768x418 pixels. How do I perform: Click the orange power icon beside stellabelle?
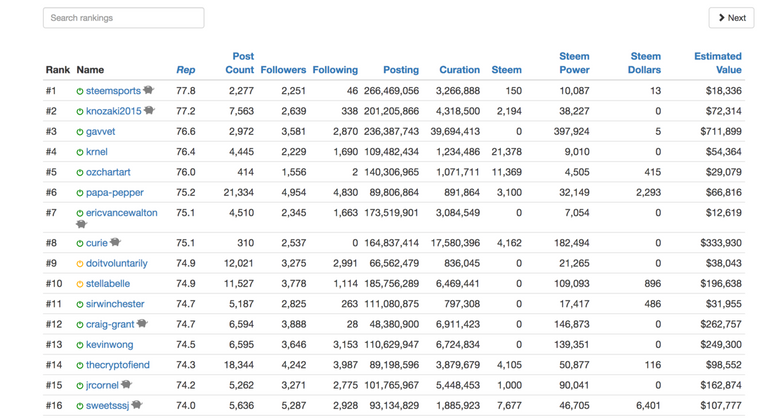(x=80, y=284)
